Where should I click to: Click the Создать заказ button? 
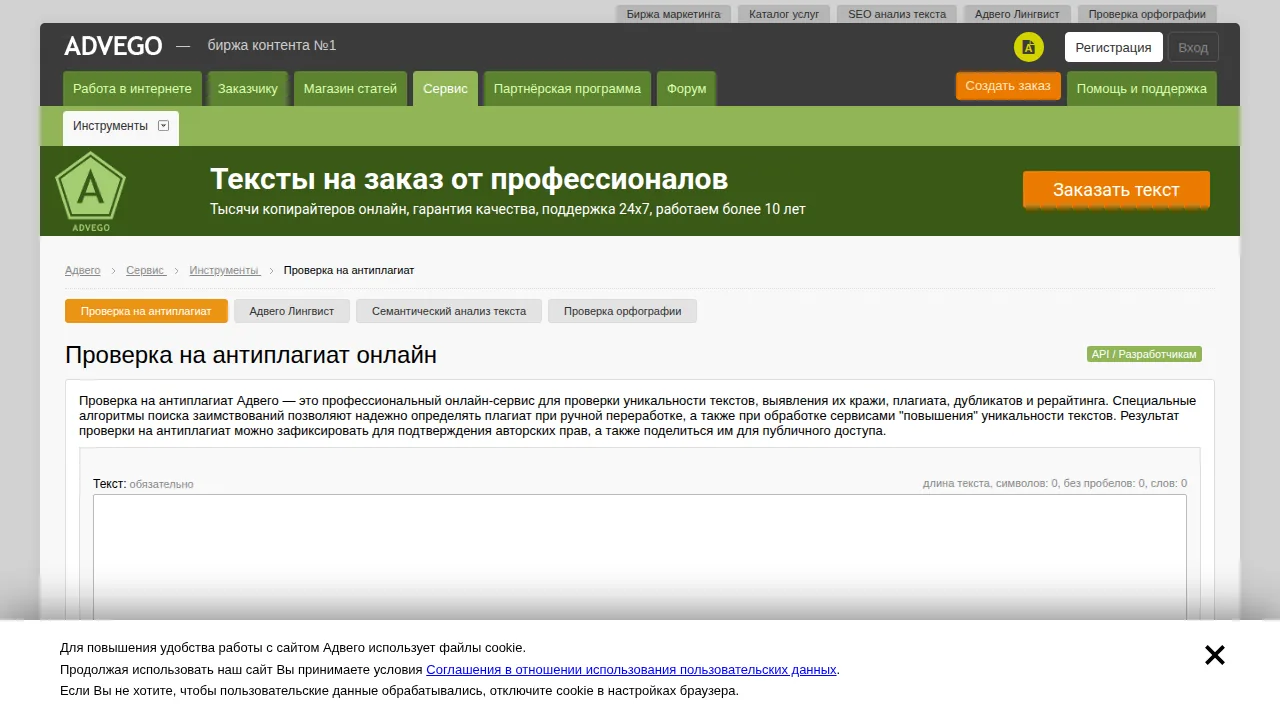pos(1008,86)
